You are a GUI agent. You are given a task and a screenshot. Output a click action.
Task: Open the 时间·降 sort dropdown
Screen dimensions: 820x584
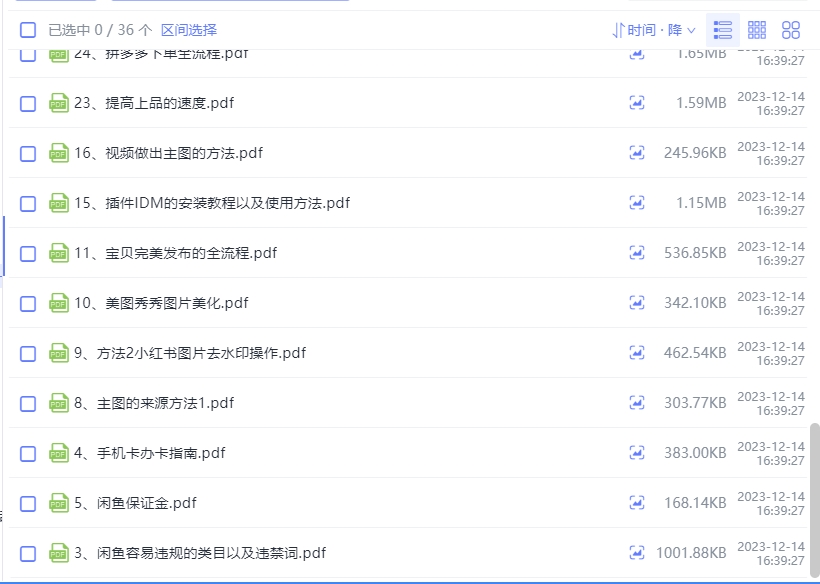654,30
